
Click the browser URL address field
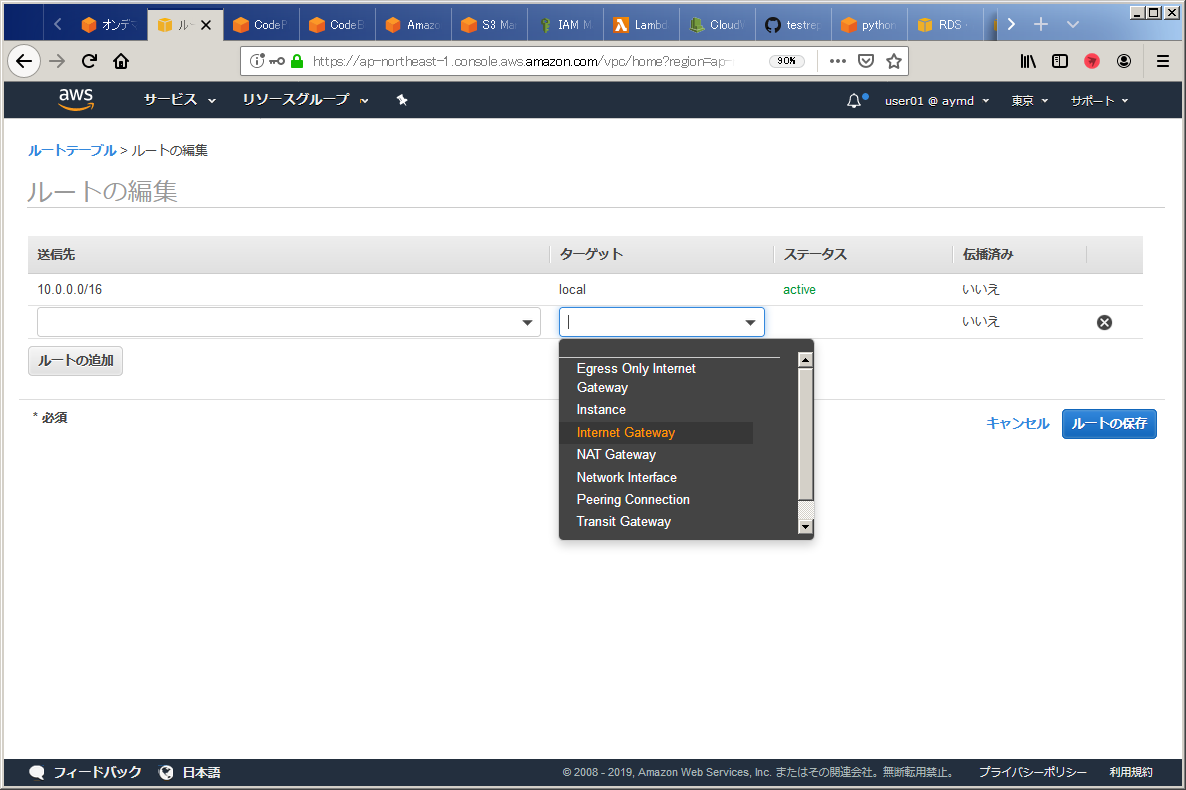[522, 61]
